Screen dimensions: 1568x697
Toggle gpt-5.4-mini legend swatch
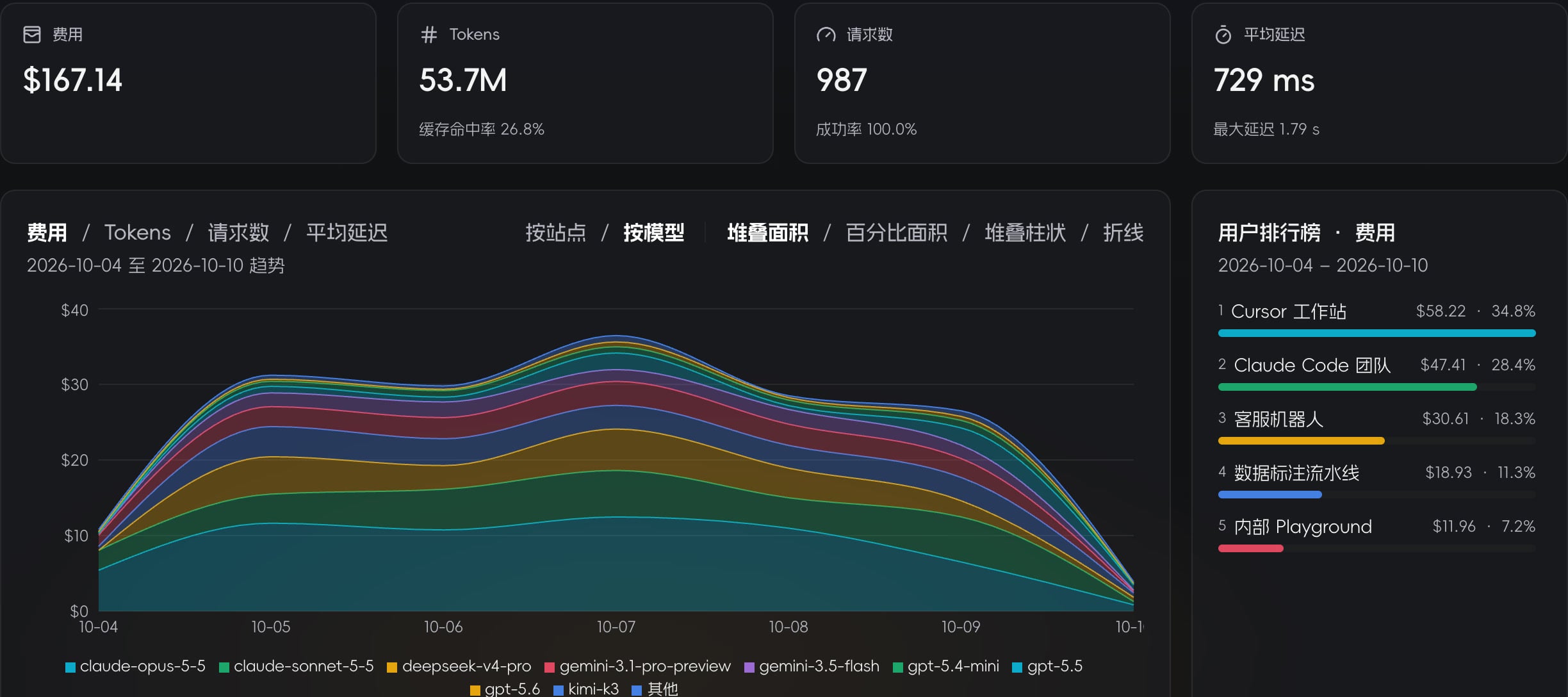(x=898, y=668)
